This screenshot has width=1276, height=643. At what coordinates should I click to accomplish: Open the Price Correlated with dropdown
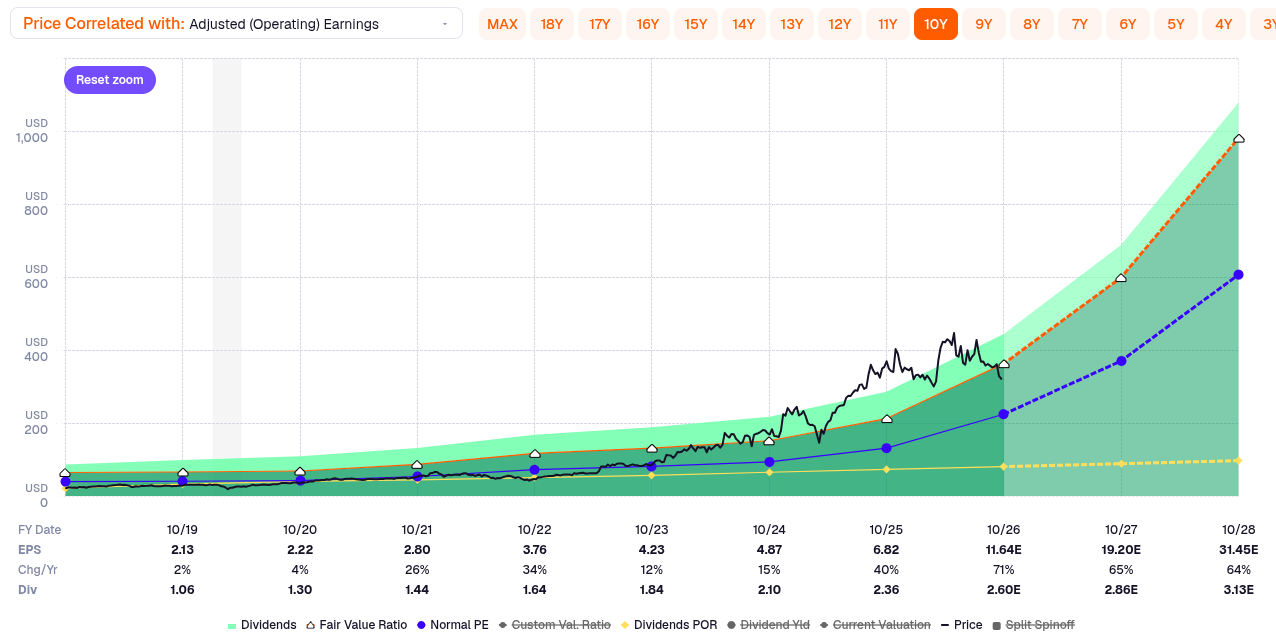click(236, 24)
